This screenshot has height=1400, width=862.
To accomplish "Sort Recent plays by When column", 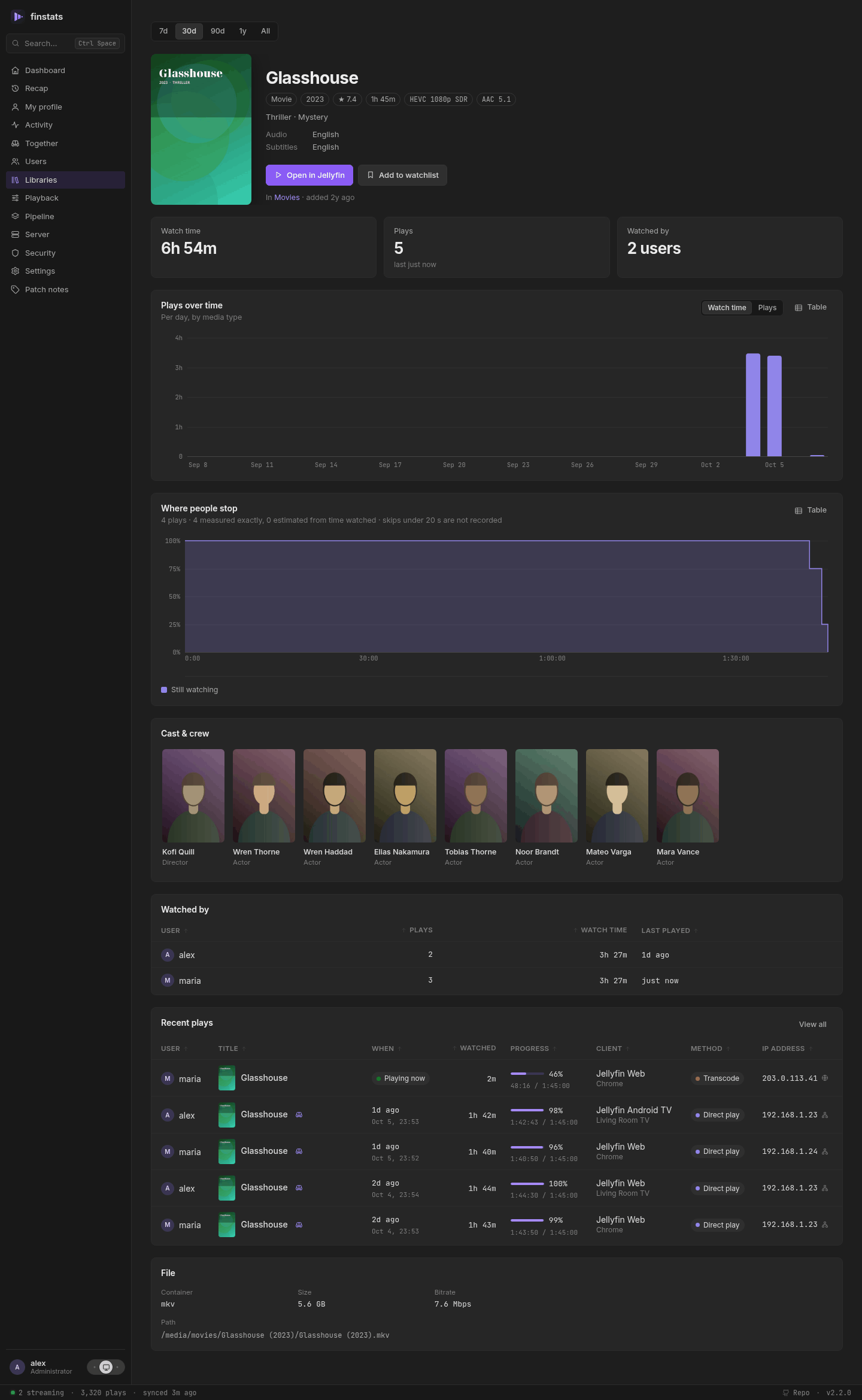I will (387, 1049).
